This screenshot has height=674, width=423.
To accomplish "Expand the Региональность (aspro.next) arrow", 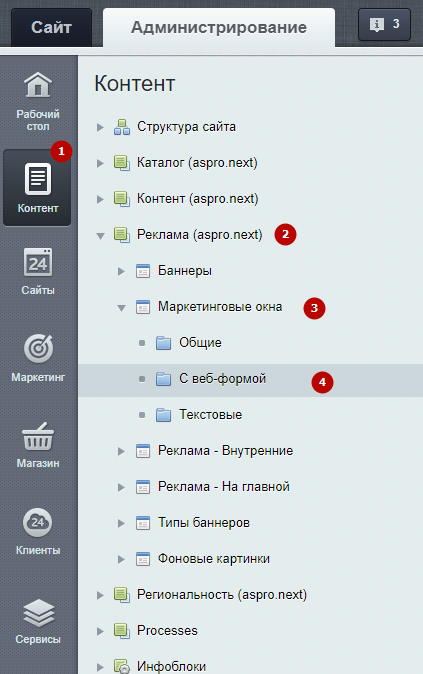I will point(100,595).
